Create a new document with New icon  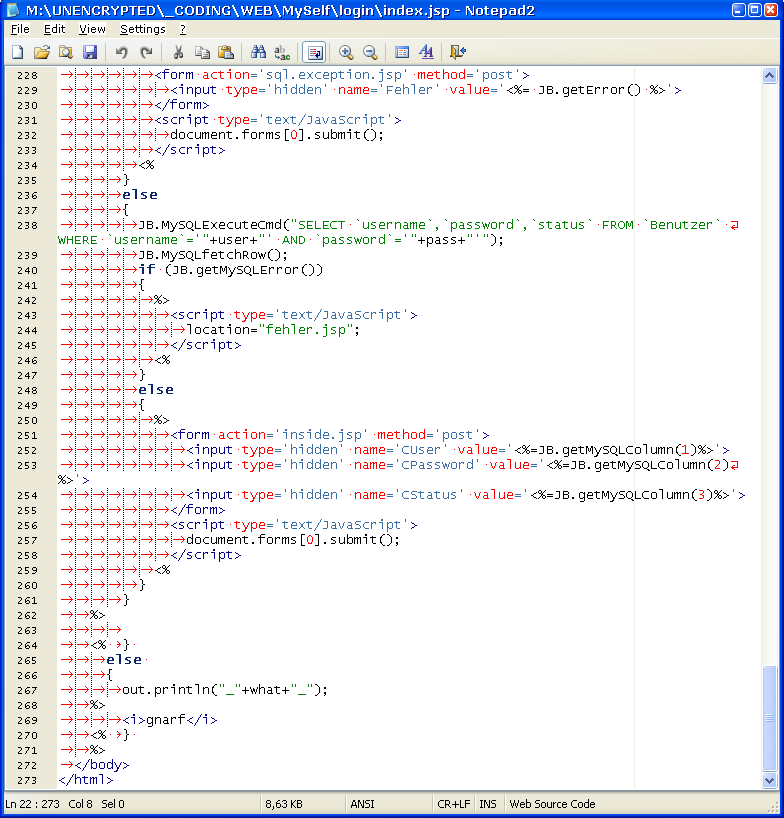click(x=18, y=52)
